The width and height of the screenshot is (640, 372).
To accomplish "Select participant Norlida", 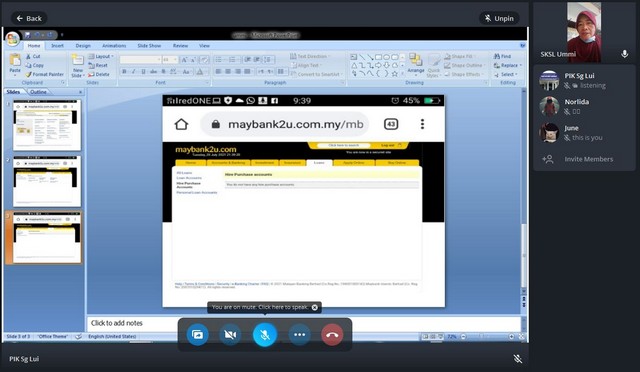I will pyautogui.click(x=584, y=106).
